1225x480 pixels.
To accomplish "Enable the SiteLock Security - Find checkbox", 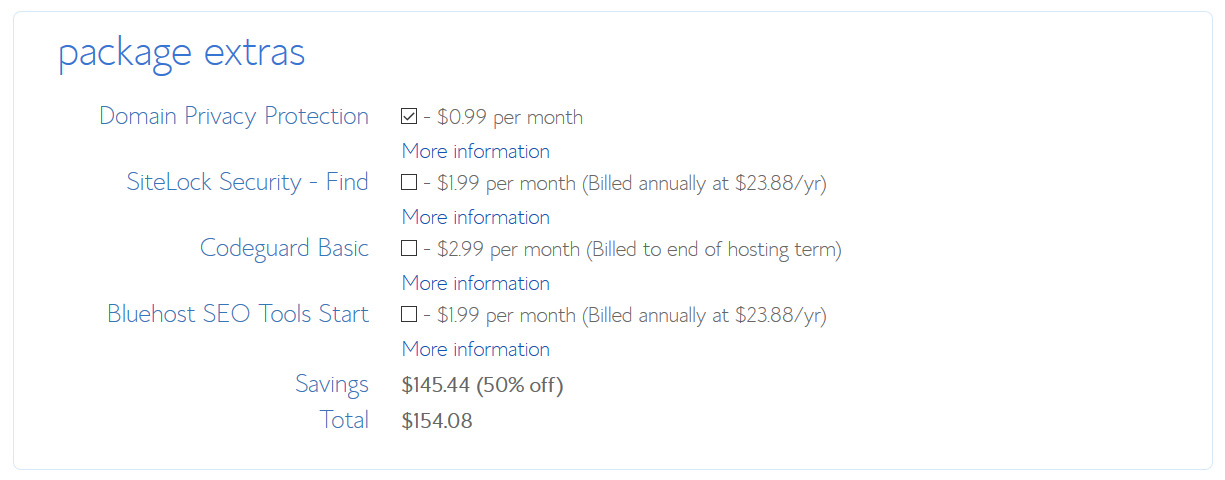I will [x=409, y=183].
